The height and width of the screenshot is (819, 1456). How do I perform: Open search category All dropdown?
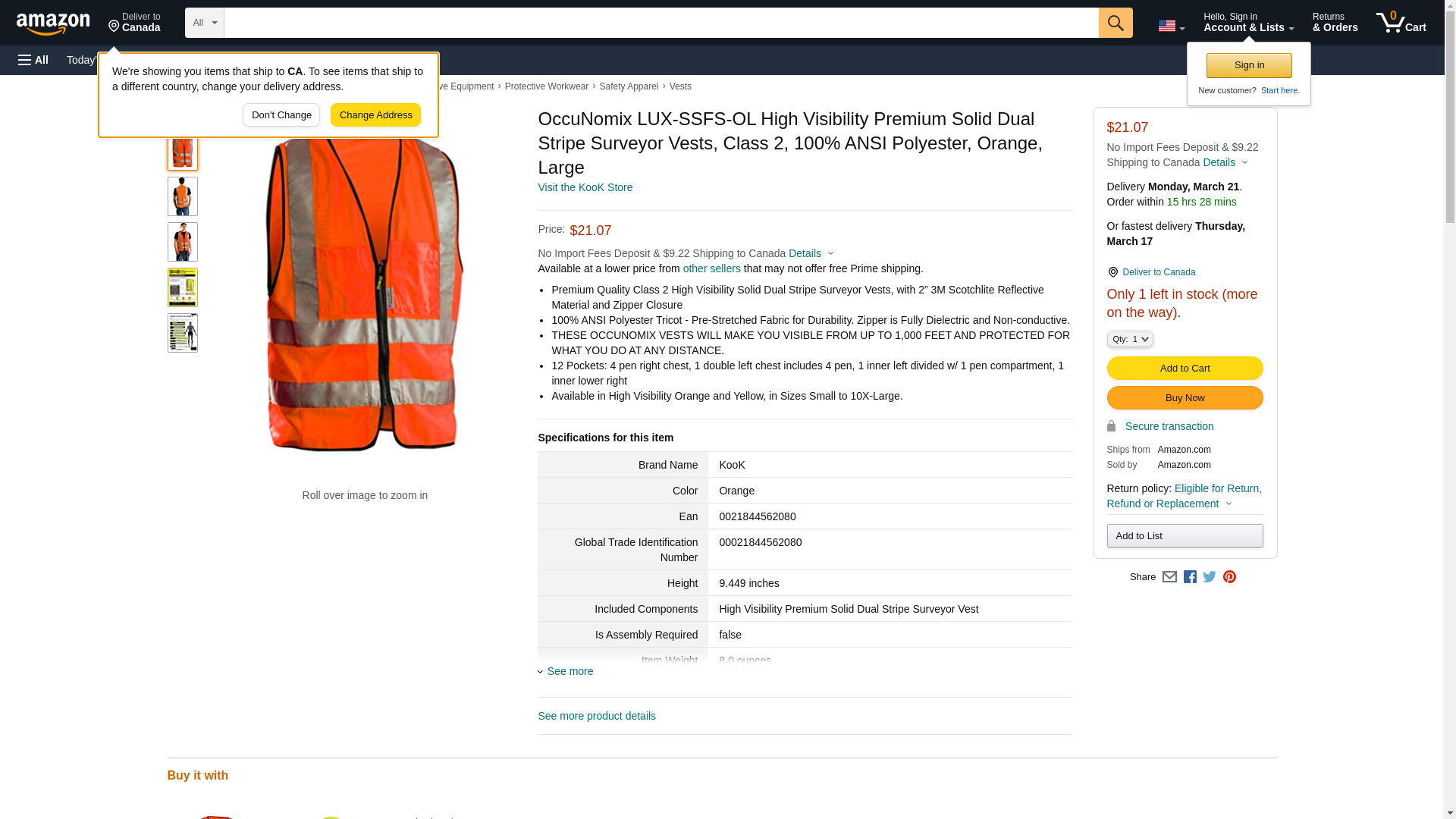coord(204,23)
